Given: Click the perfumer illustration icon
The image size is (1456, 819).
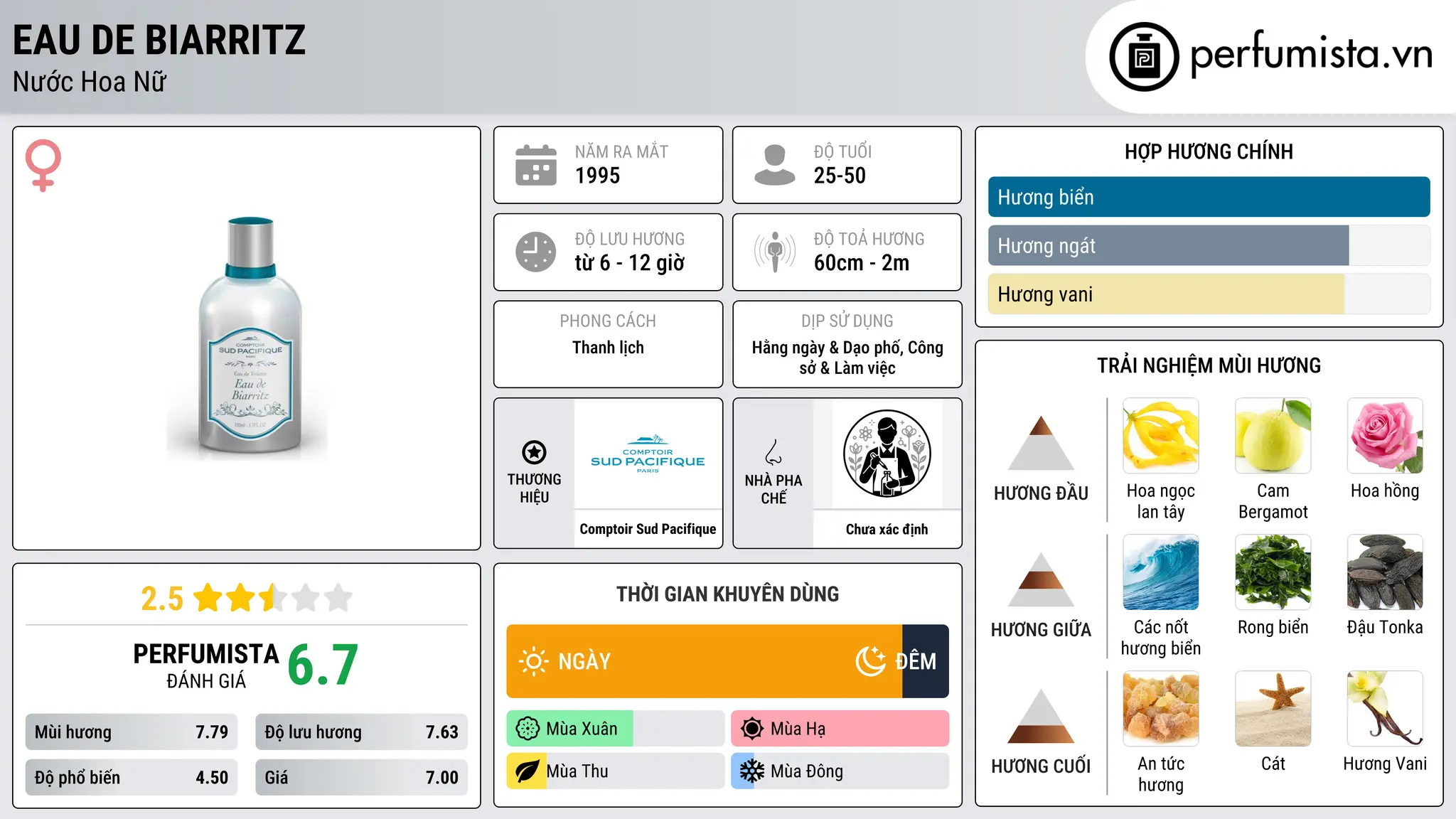Looking at the screenshot, I should [x=887, y=454].
